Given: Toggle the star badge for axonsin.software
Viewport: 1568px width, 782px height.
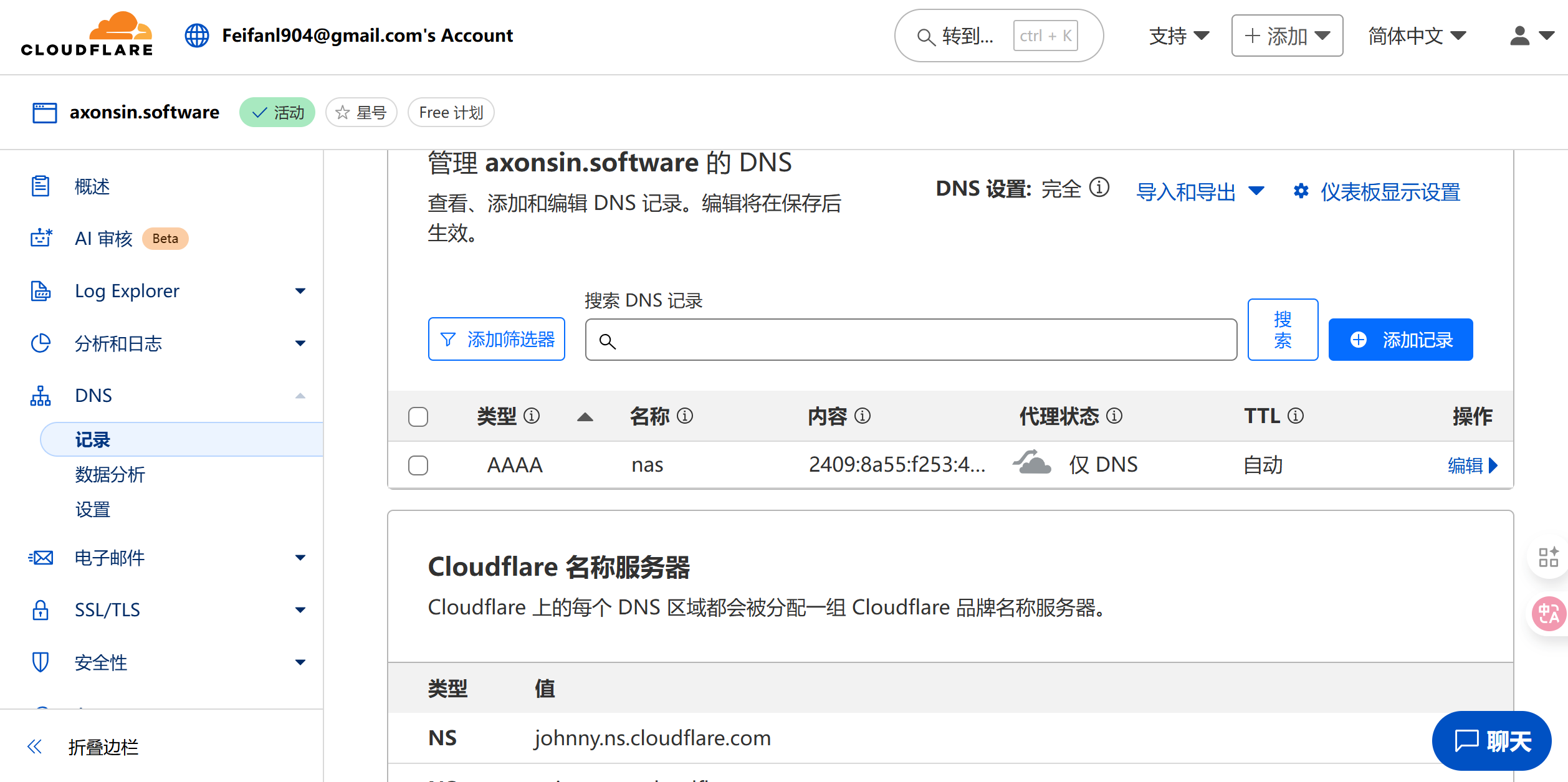Looking at the screenshot, I should [361, 113].
